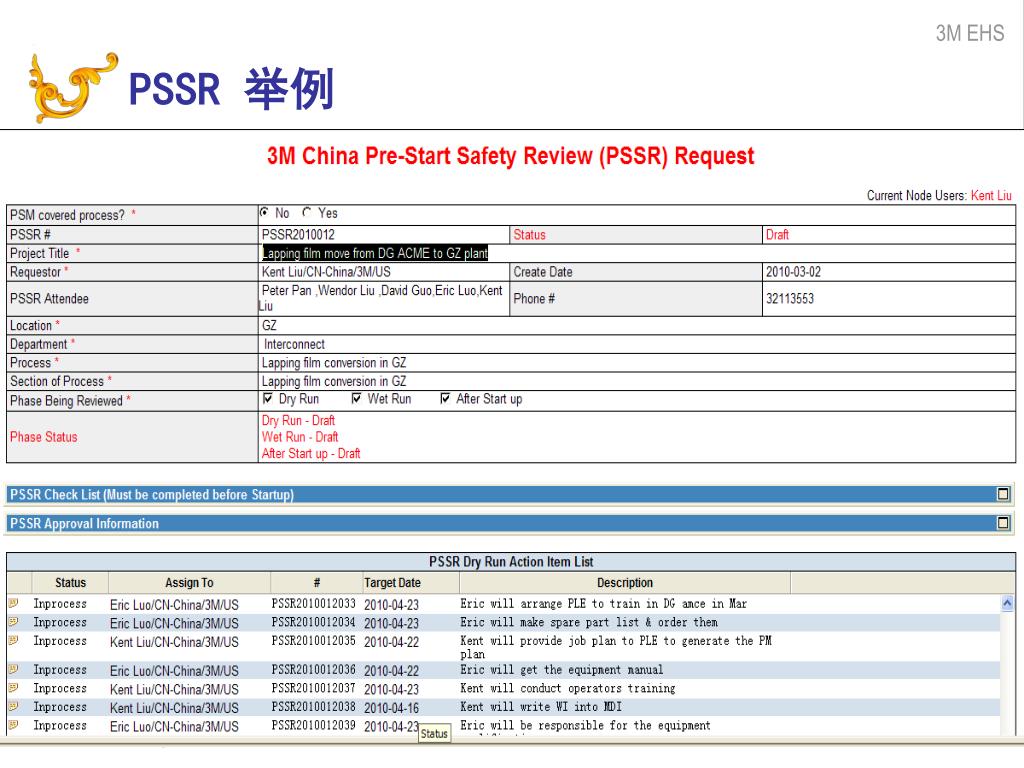Click the Status tooltip label near the bottom
This screenshot has width=1024, height=768.
click(434, 733)
